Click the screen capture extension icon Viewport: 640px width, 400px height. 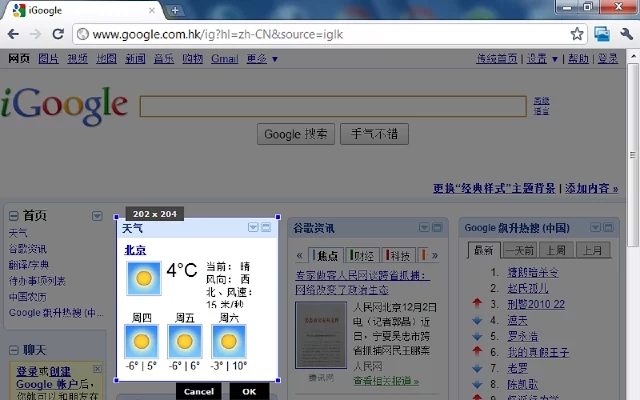pos(601,34)
